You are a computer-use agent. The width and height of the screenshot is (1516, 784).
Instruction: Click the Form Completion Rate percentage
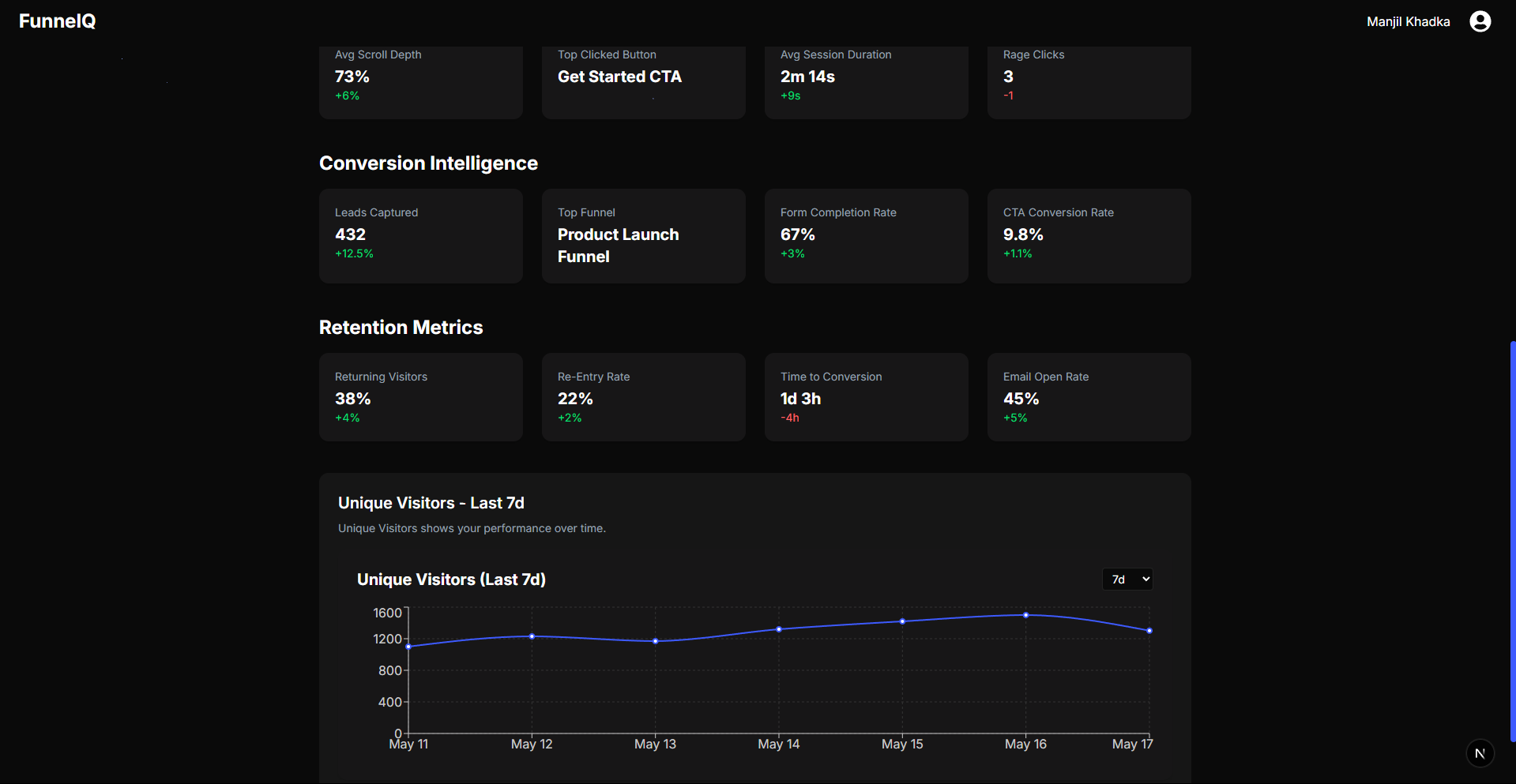pos(798,234)
